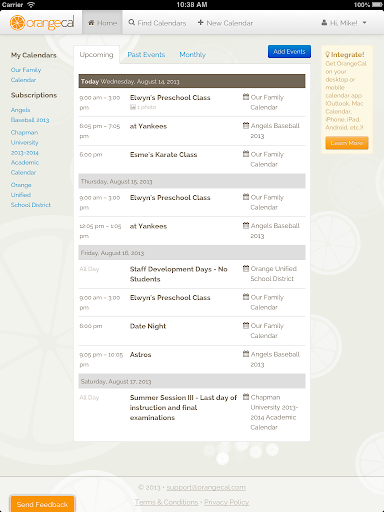Click the Find Calendars magnifier icon
This screenshot has height=512, width=384.
(132, 22)
